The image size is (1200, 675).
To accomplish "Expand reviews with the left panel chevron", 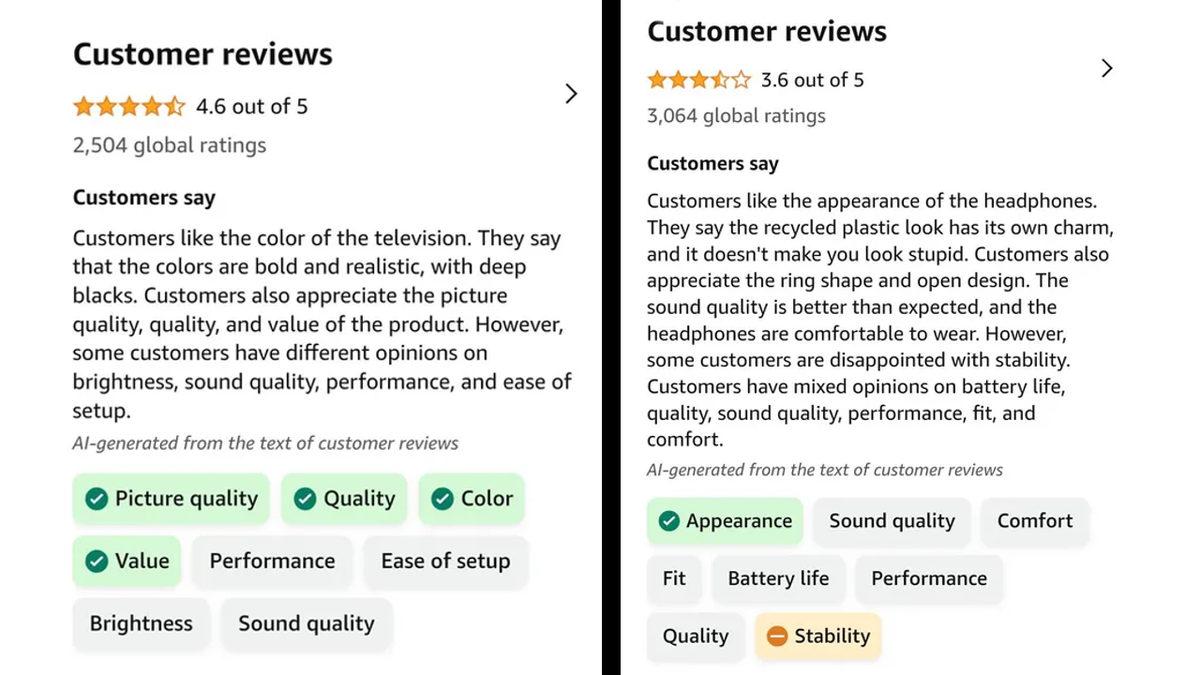I will point(571,93).
